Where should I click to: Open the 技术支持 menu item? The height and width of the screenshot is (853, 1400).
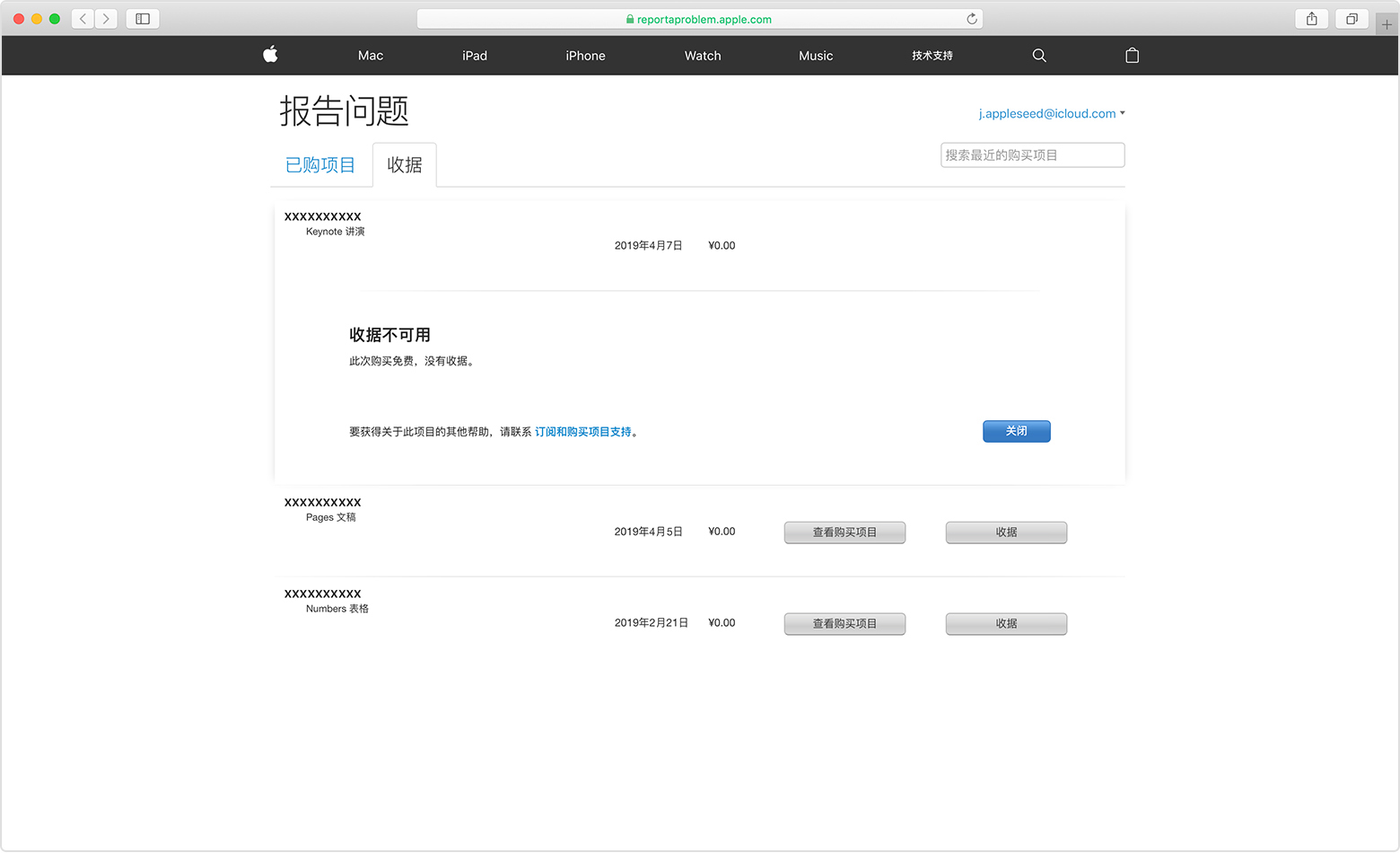(932, 56)
